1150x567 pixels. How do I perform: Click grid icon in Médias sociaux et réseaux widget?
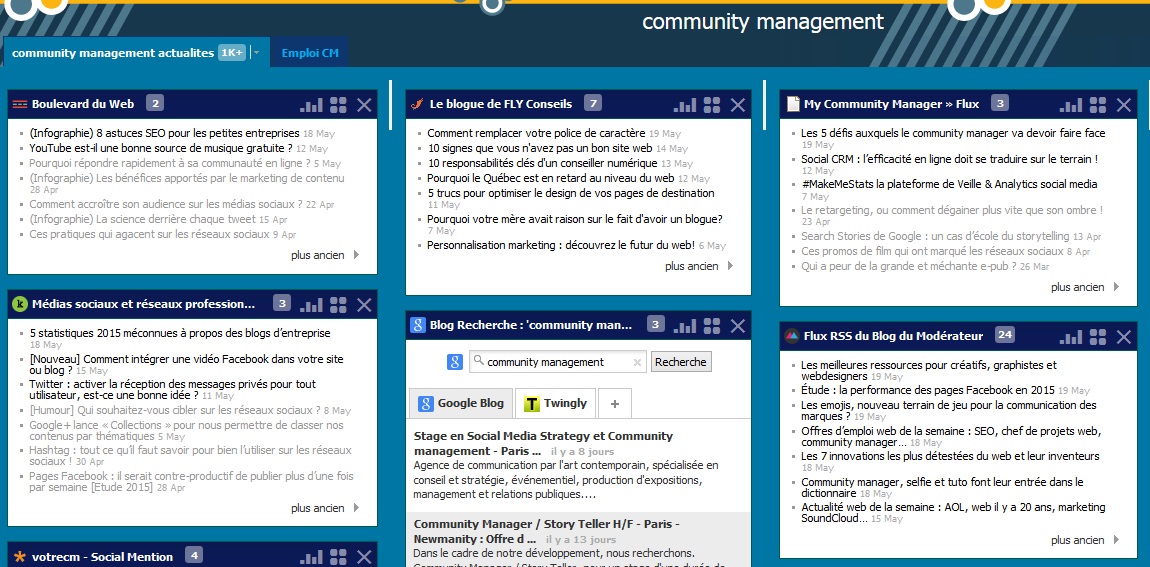(x=338, y=304)
